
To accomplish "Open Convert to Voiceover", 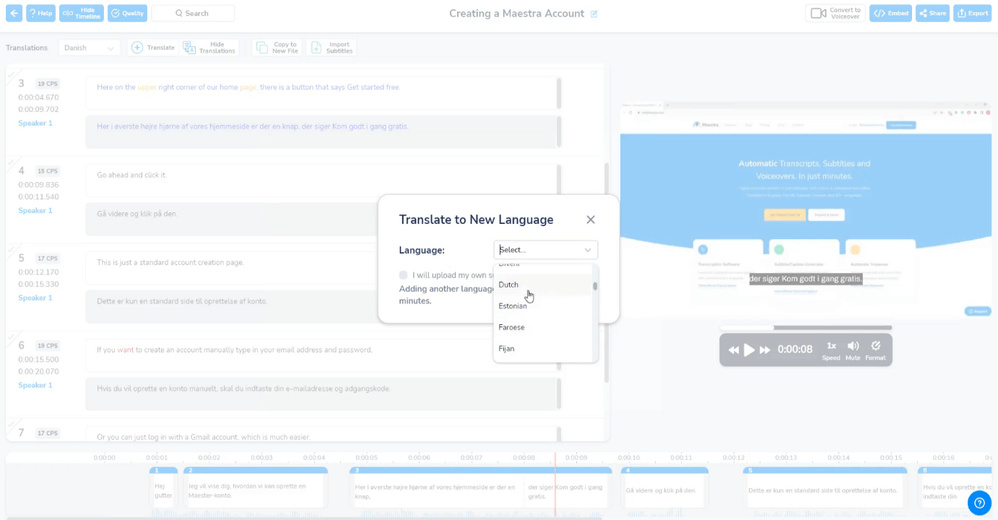I will [836, 13].
